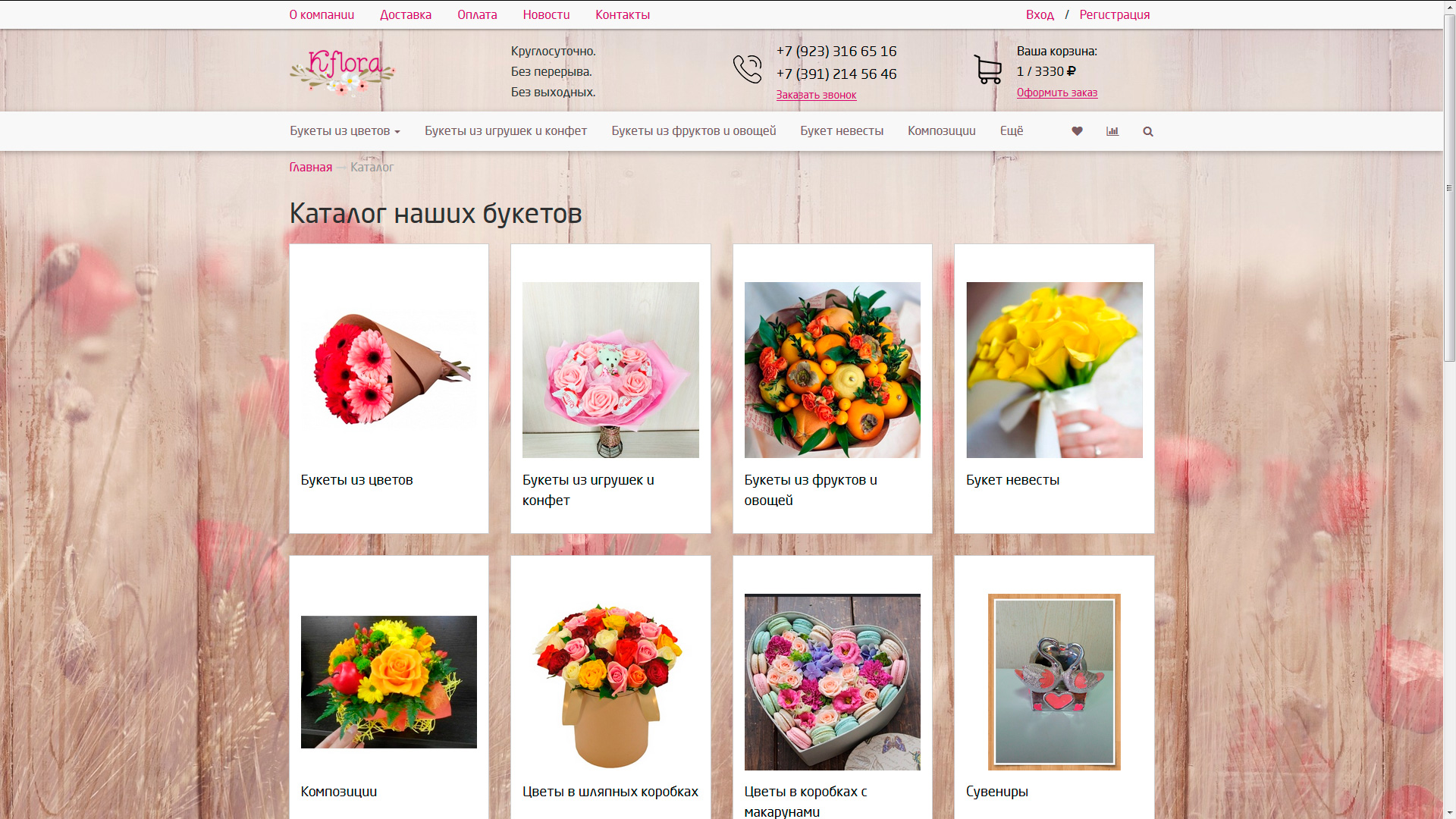Image resolution: width=1456 pixels, height=819 pixels.
Task: Click phone number +7 (391) 214 56 46
Action: tap(836, 74)
